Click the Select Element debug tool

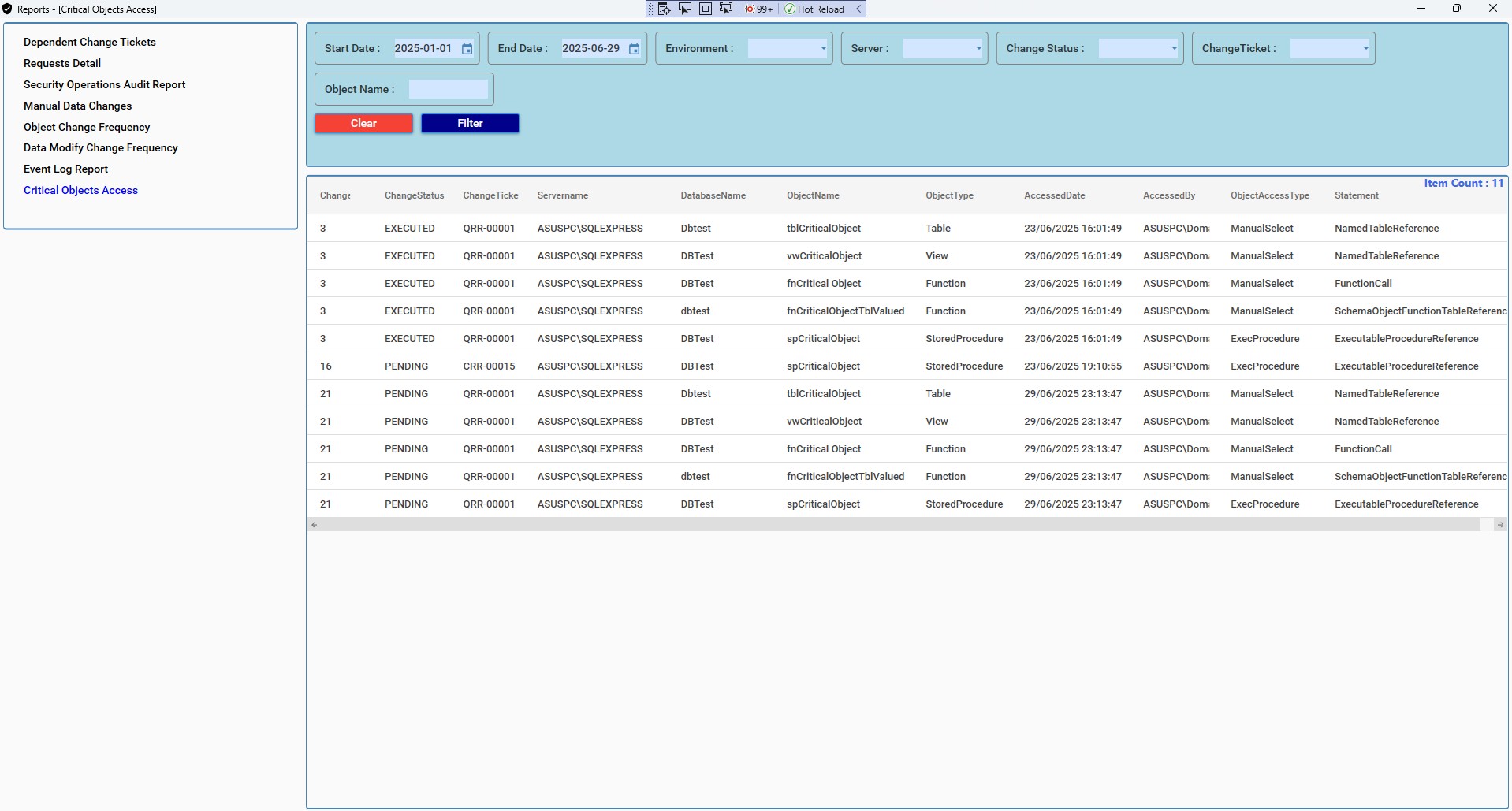pyautogui.click(x=685, y=9)
